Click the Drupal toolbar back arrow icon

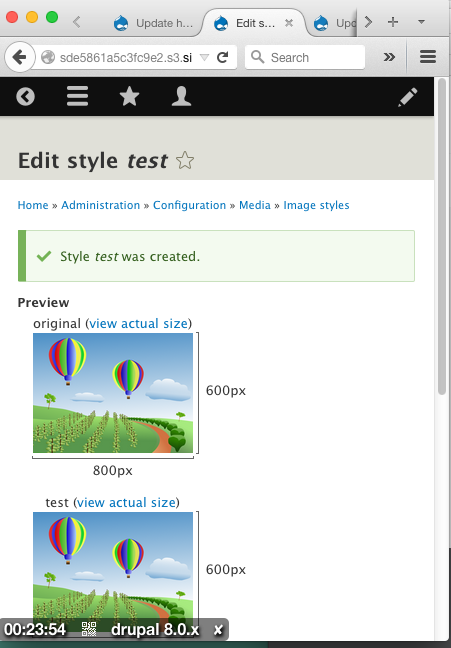[x=25, y=97]
